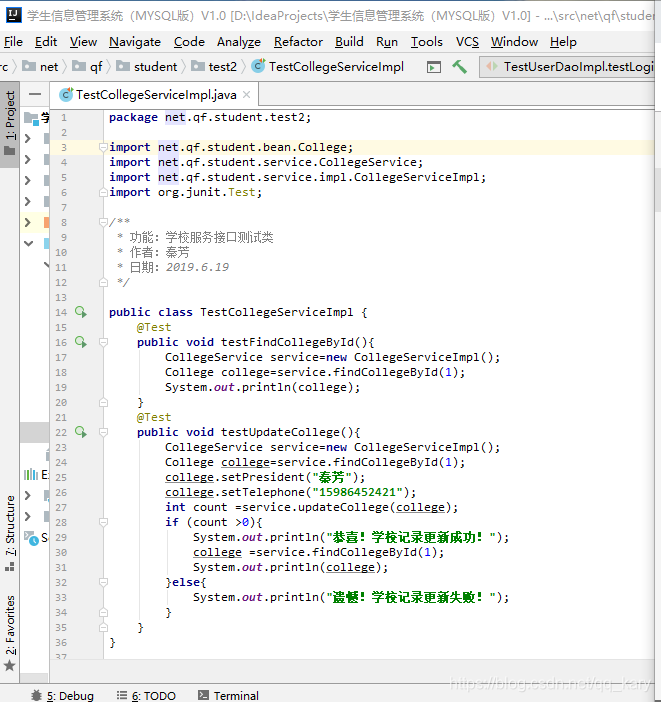Build the project with the hammer icon
Viewport: 661px width, 702px height.
pos(459,67)
